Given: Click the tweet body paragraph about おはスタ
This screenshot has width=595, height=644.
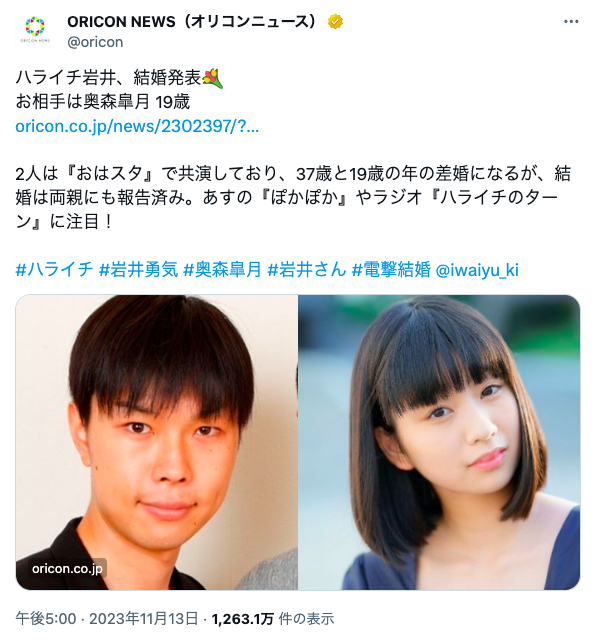Looking at the screenshot, I should click(293, 198).
